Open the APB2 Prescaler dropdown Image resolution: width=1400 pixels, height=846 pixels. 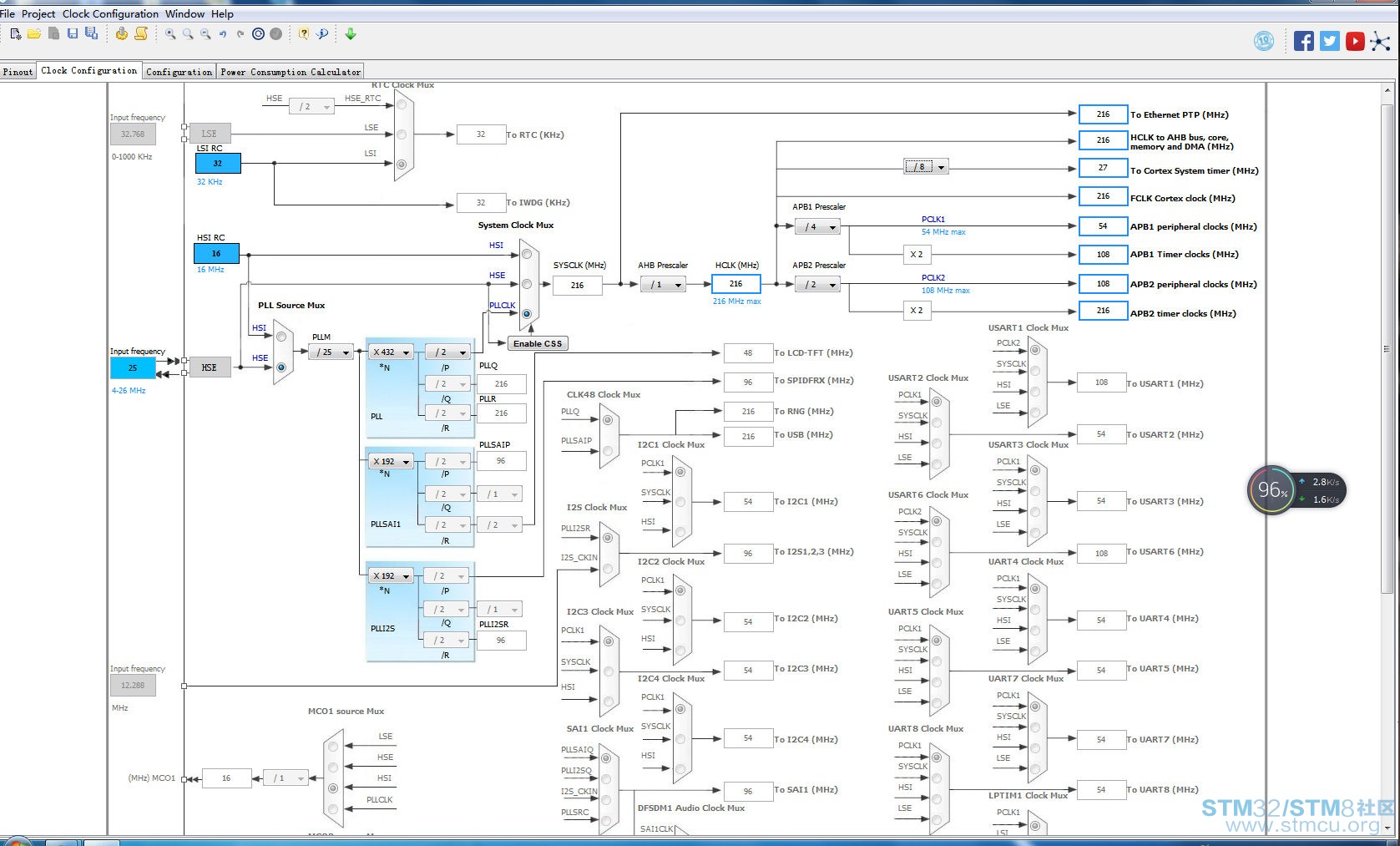click(818, 285)
